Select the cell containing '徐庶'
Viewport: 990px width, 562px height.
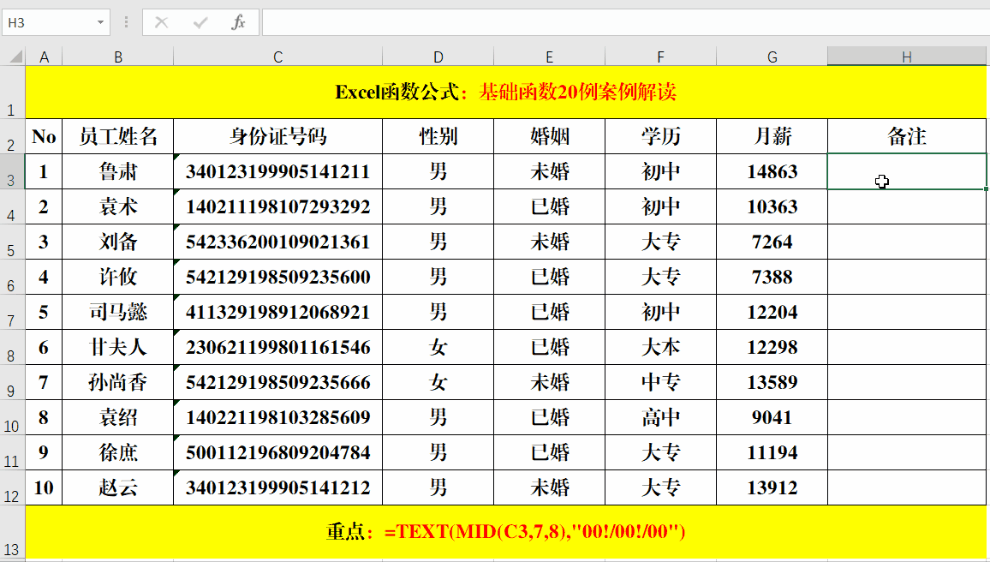118,453
